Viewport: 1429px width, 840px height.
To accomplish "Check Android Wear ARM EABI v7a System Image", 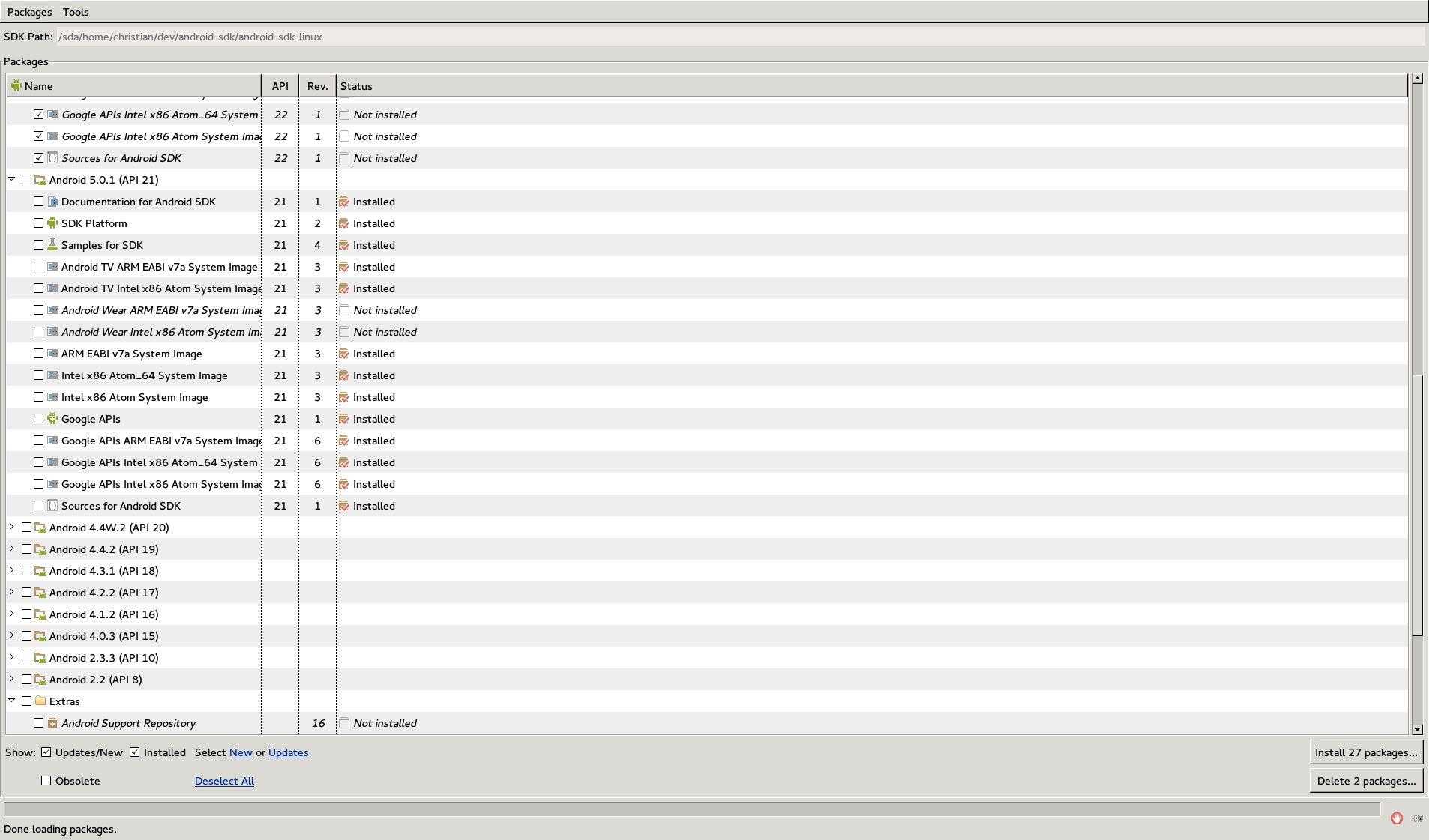I will tap(38, 310).
